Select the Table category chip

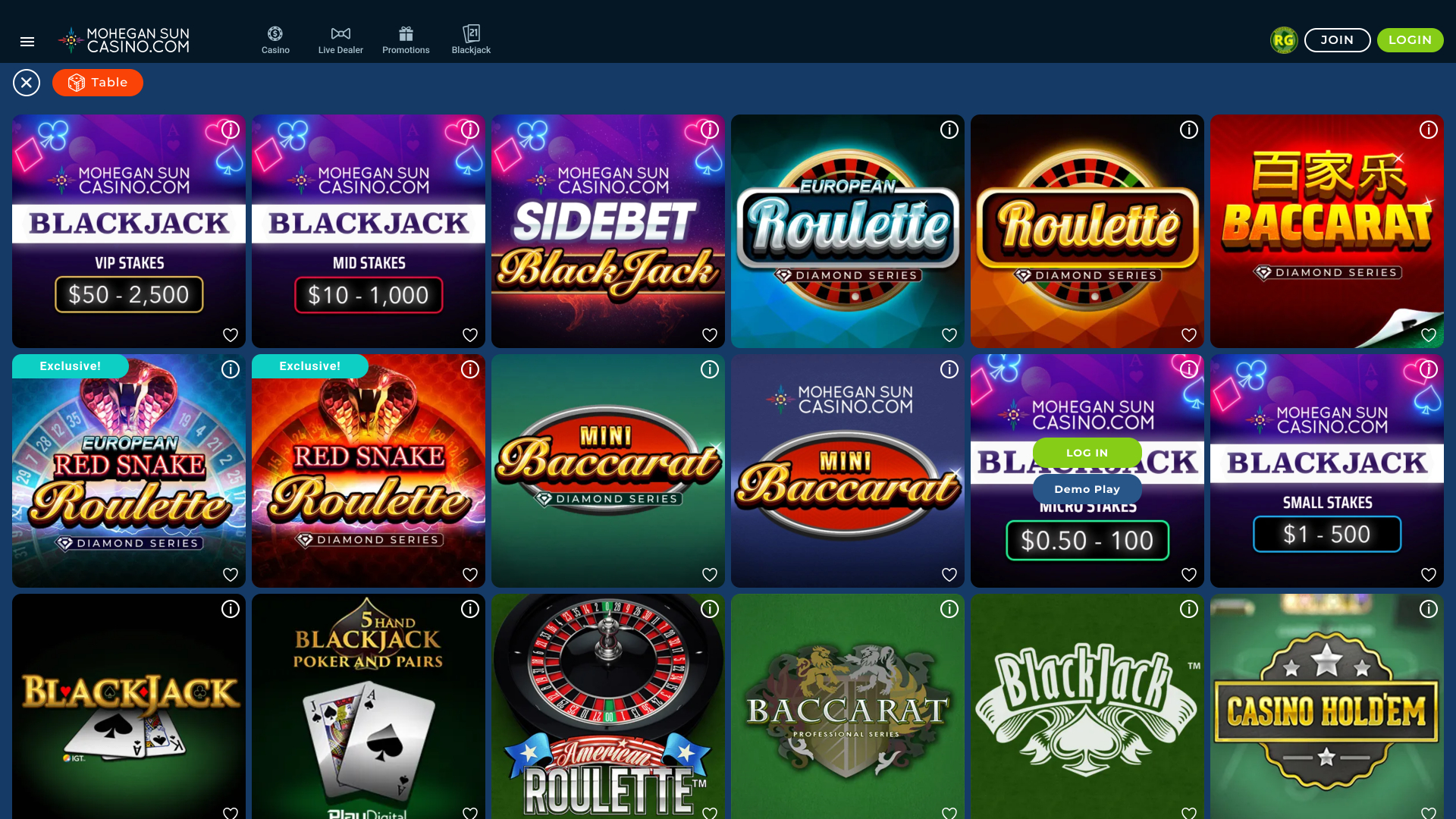click(x=97, y=82)
